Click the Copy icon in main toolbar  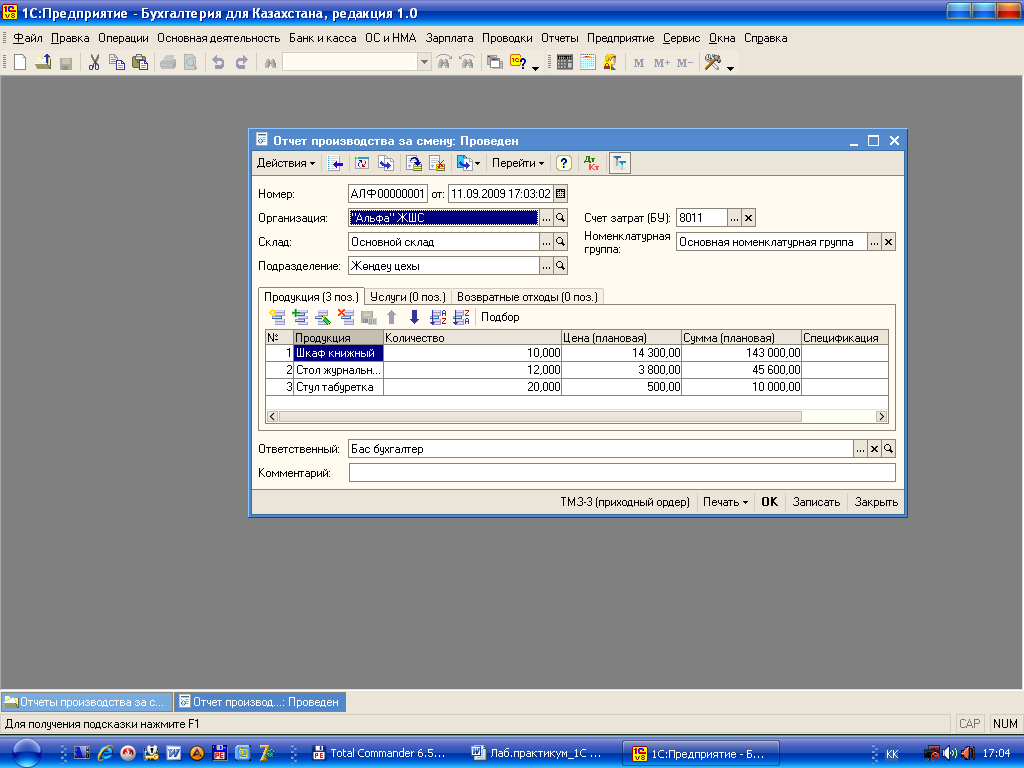click(117, 63)
